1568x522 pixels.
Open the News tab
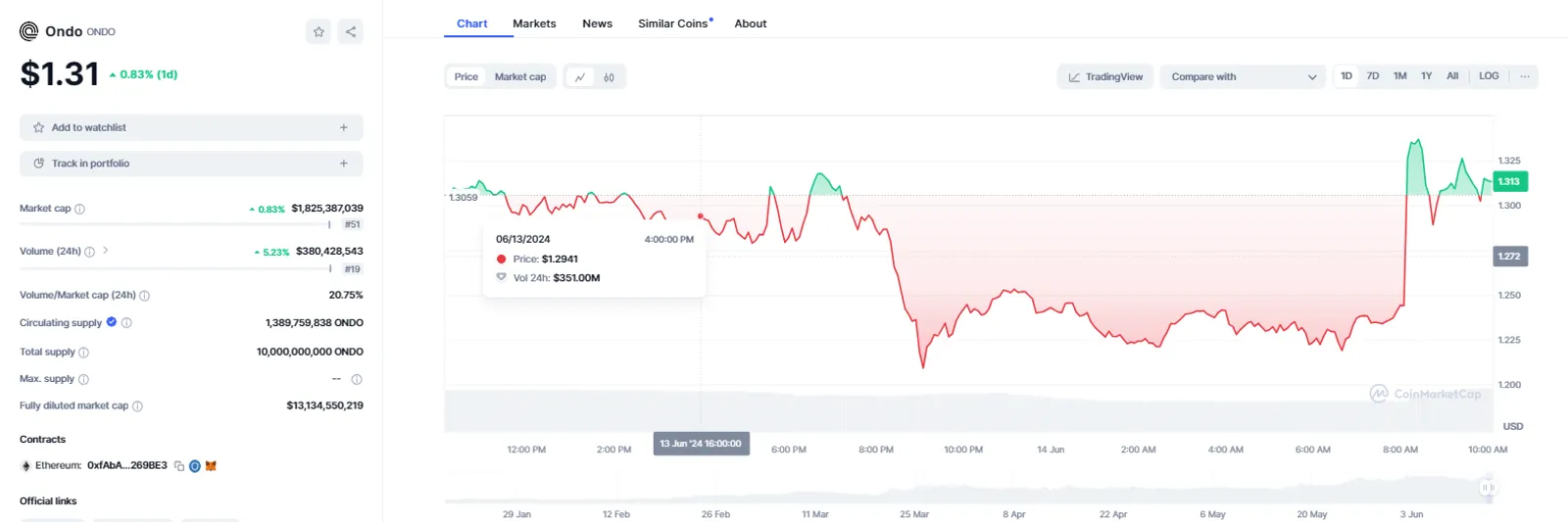pos(597,24)
